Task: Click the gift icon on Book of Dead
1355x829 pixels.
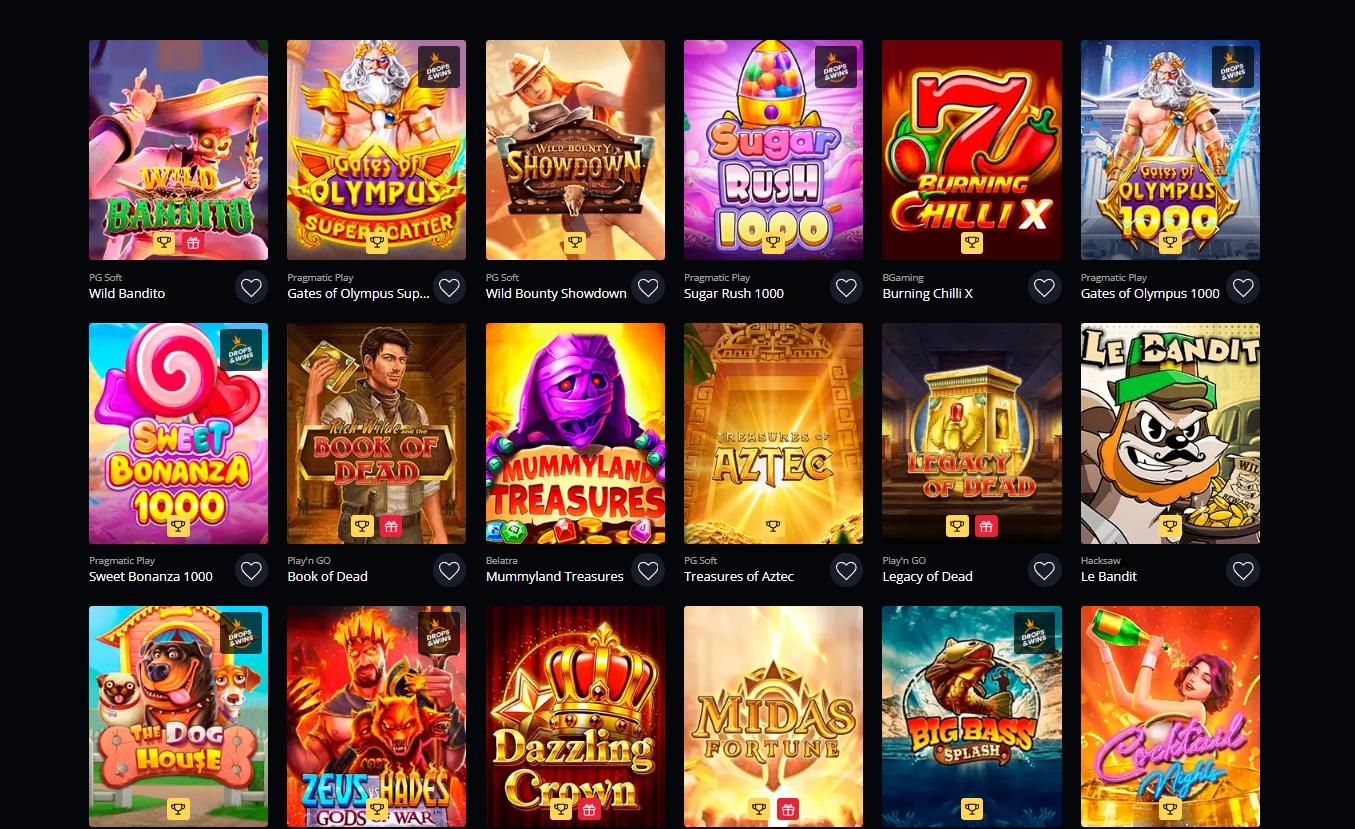Action: [391, 526]
